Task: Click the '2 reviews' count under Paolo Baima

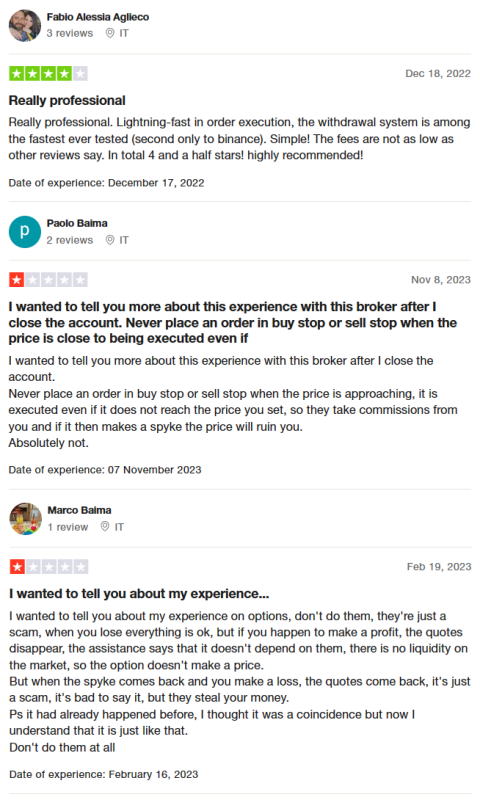Action: click(x=70, y=240)
